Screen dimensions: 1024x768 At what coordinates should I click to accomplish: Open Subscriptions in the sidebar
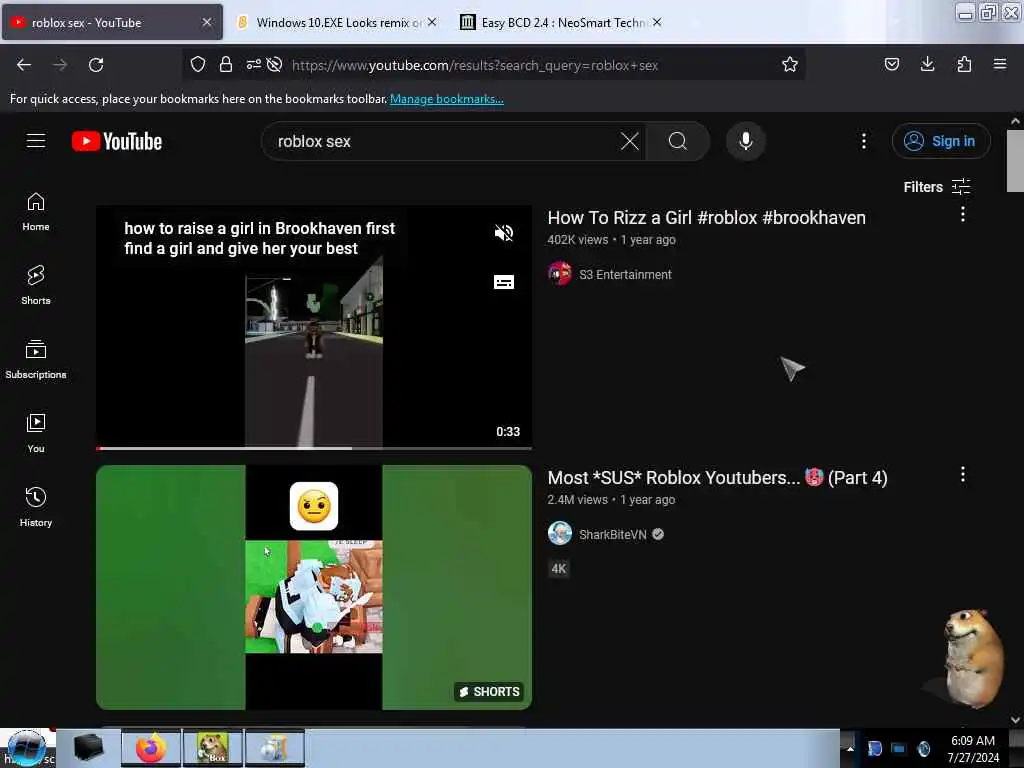36,360
